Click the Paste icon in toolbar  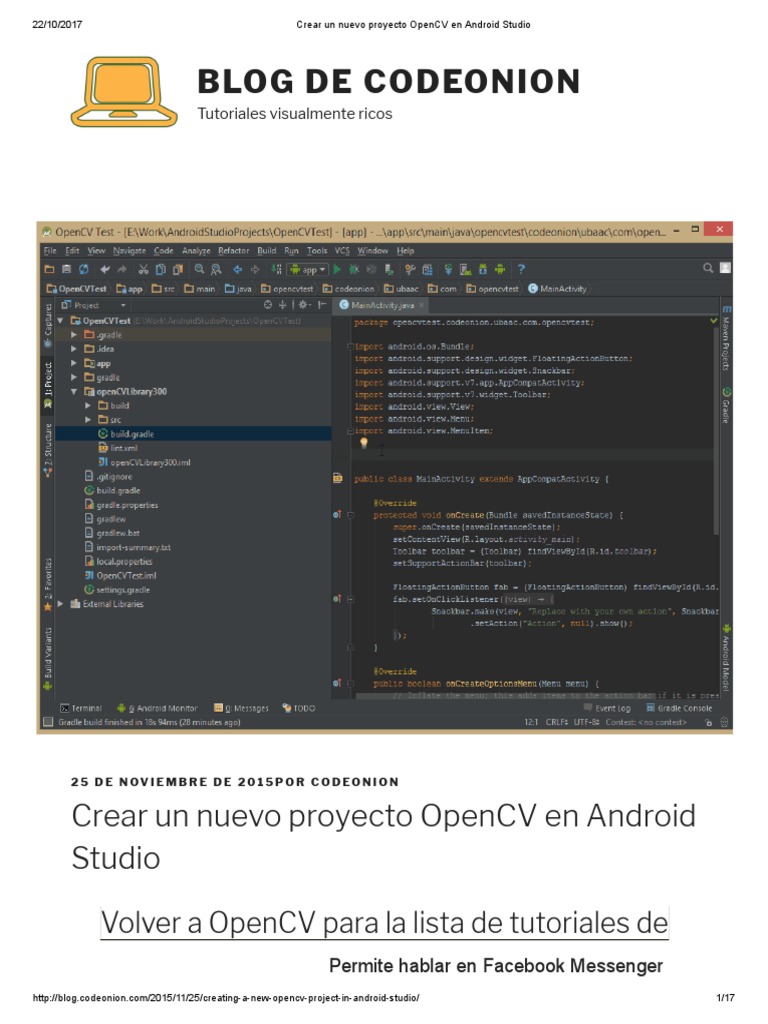(x=178, y=269)
